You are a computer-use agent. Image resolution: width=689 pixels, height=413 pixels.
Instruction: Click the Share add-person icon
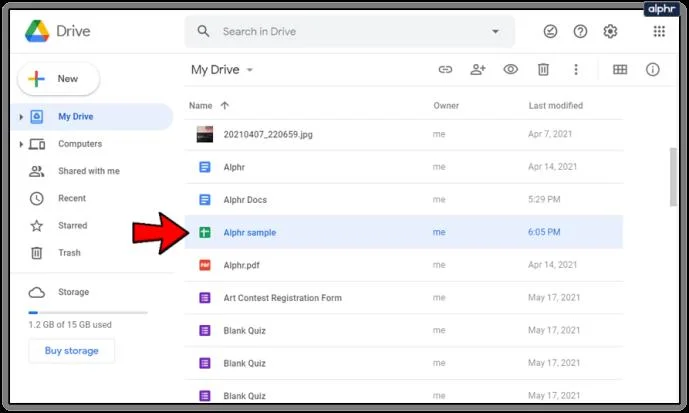click(x=478, y=69)
